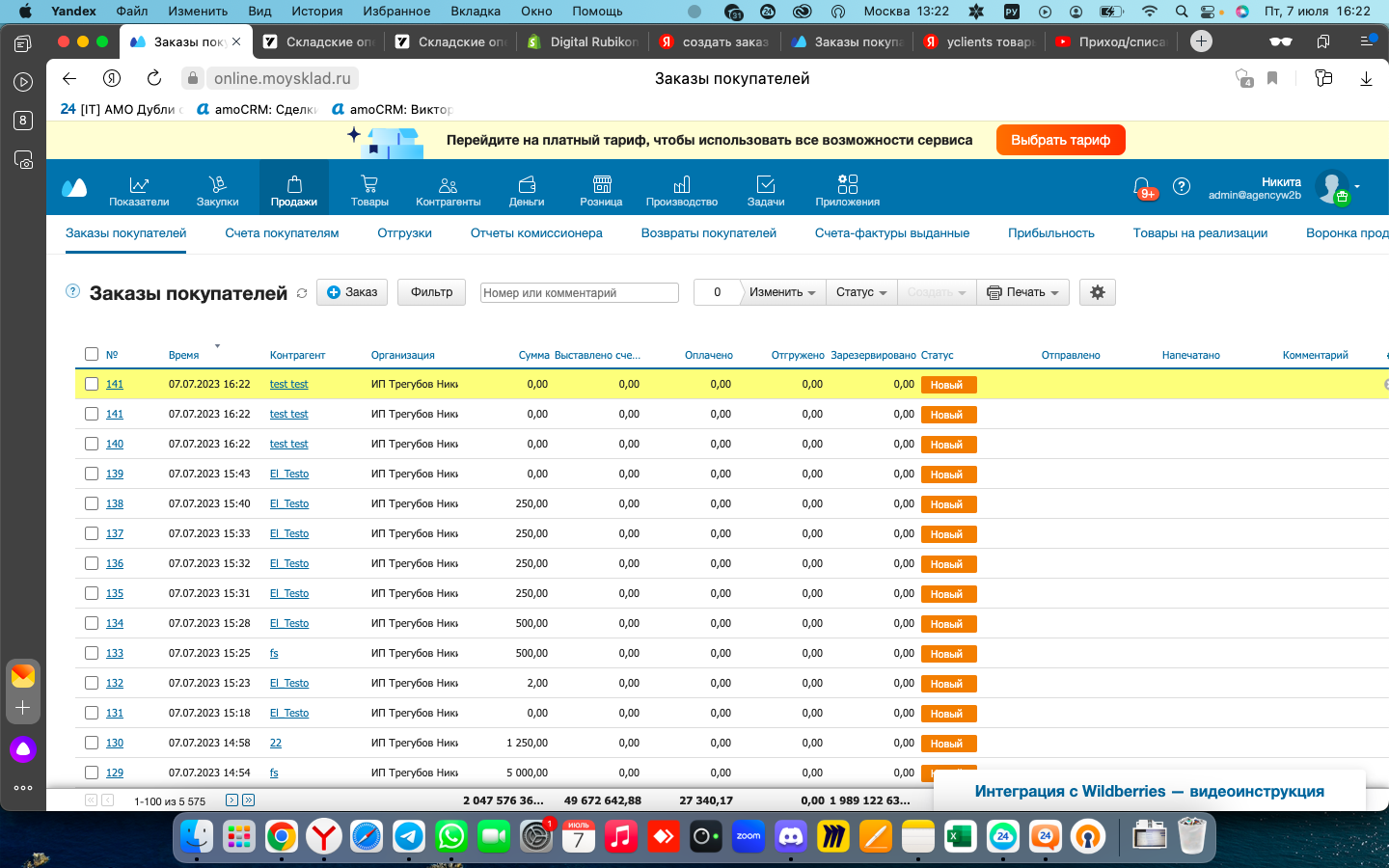
Task: Check the box for order 139
Action: point(92,474)
